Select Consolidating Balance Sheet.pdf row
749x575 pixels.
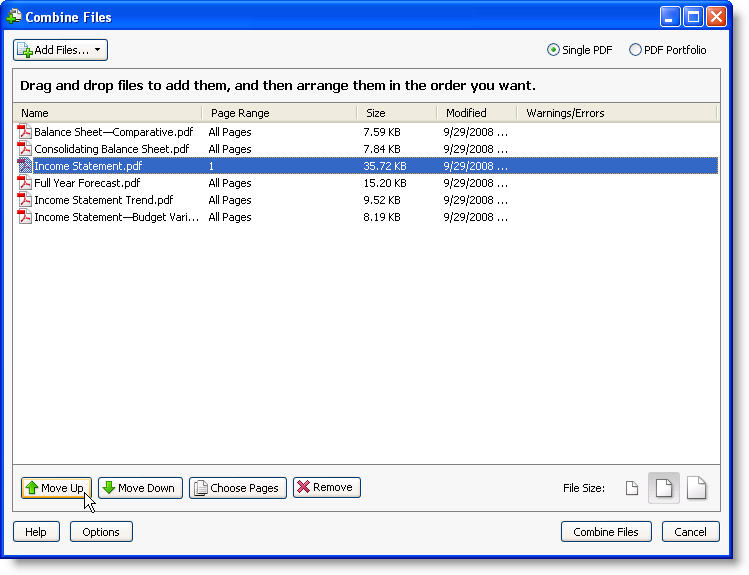(x=366, y=149)
